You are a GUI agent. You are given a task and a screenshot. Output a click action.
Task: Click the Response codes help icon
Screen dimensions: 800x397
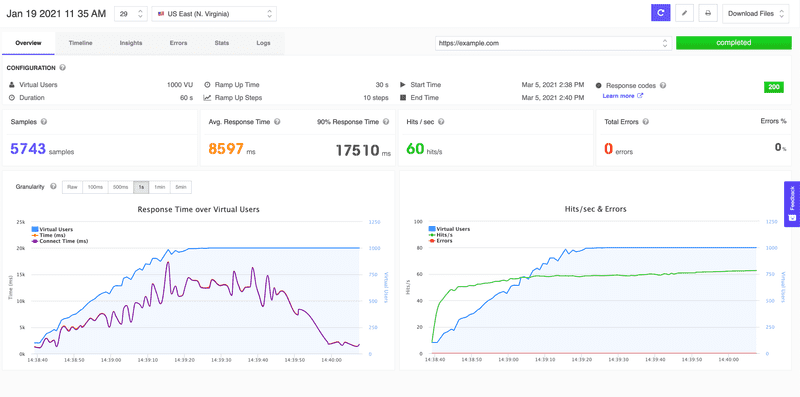click(x=663, y=86)
